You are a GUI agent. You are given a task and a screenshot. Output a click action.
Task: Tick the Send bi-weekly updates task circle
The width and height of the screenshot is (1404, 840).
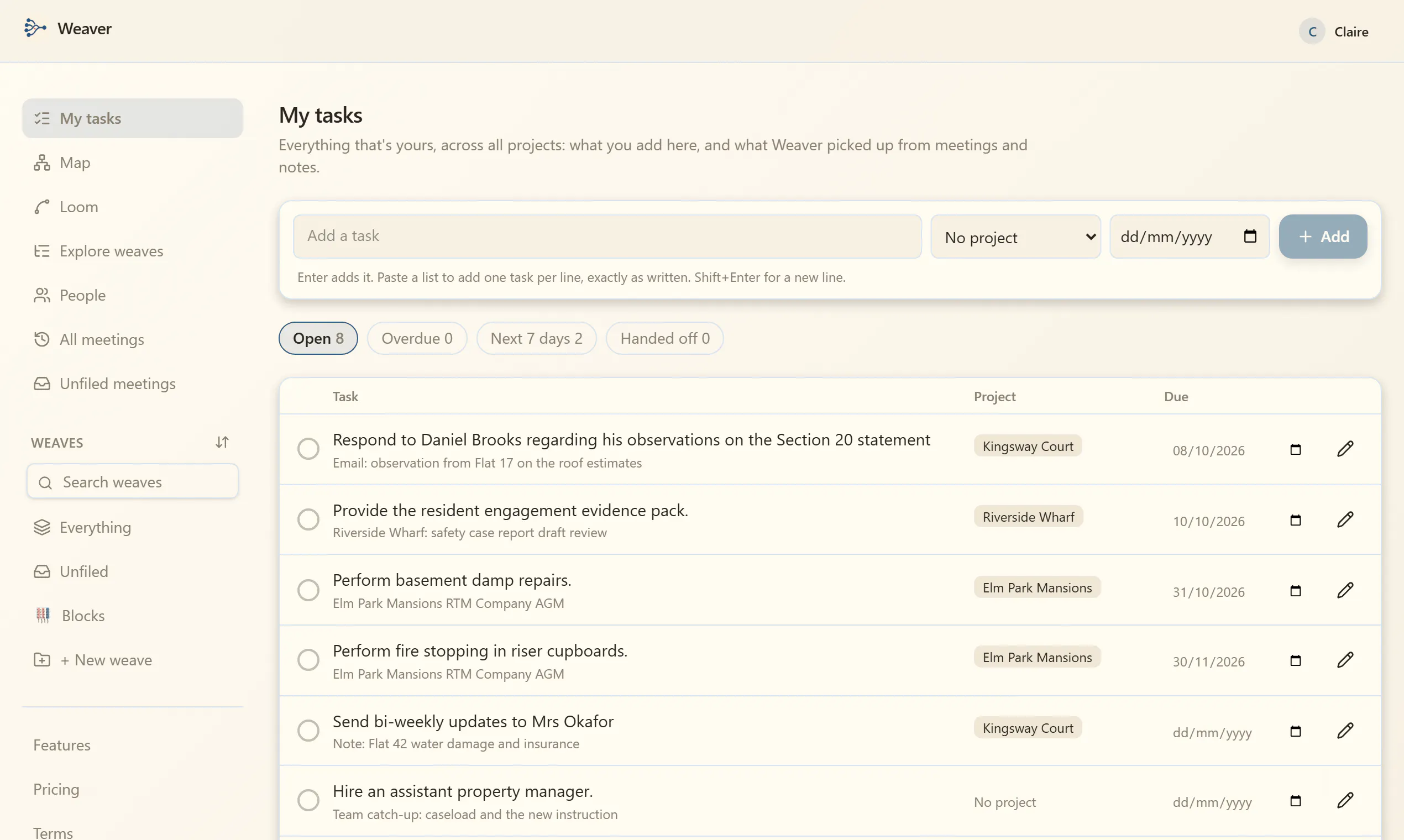(x=308, y=731)
